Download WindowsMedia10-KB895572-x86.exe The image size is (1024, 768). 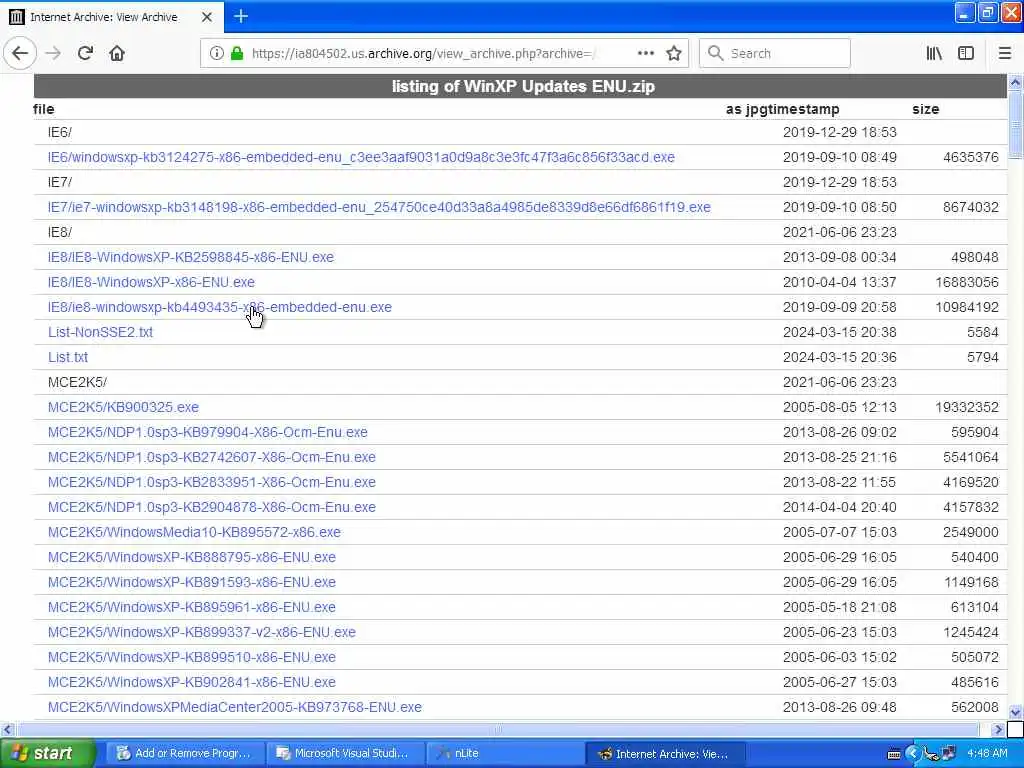coord(194,532)
